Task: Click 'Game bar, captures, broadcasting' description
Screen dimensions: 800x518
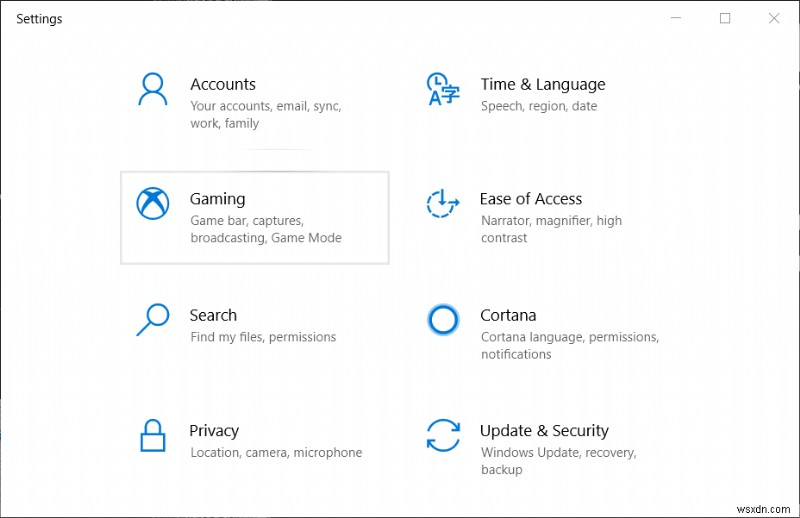Action: [265, 229]
